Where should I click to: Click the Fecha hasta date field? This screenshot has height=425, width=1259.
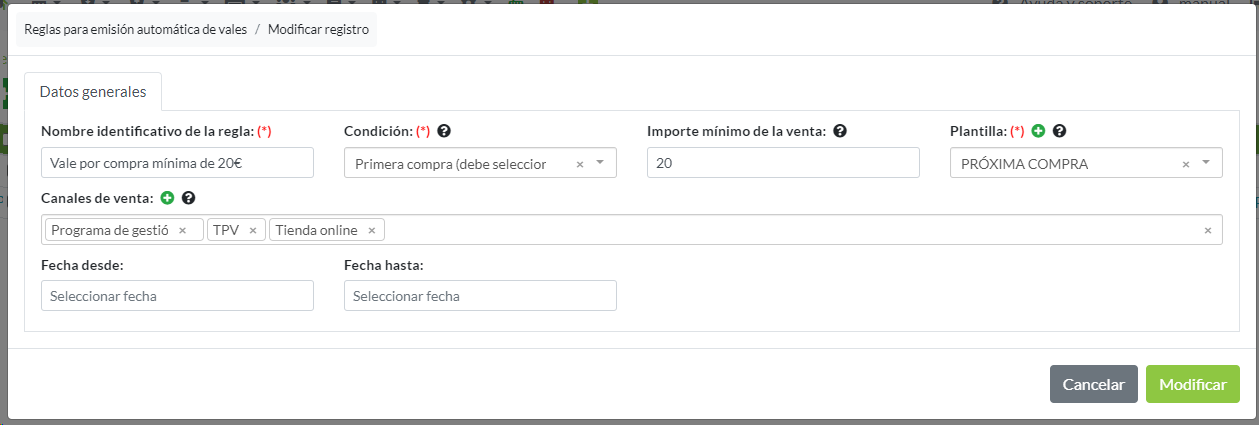(480, 296)
